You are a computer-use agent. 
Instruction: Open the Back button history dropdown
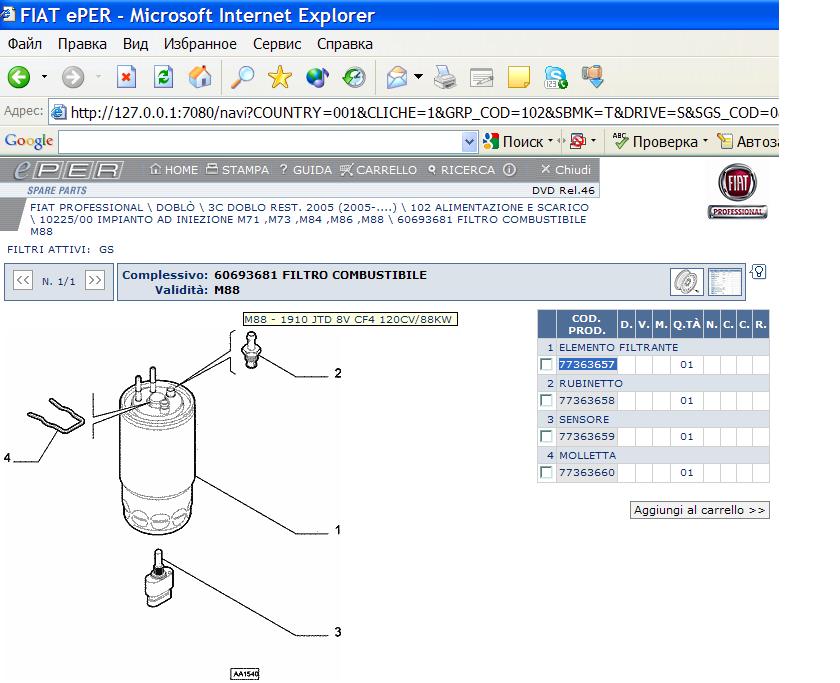pyautogui.click(x=44, y=77)
